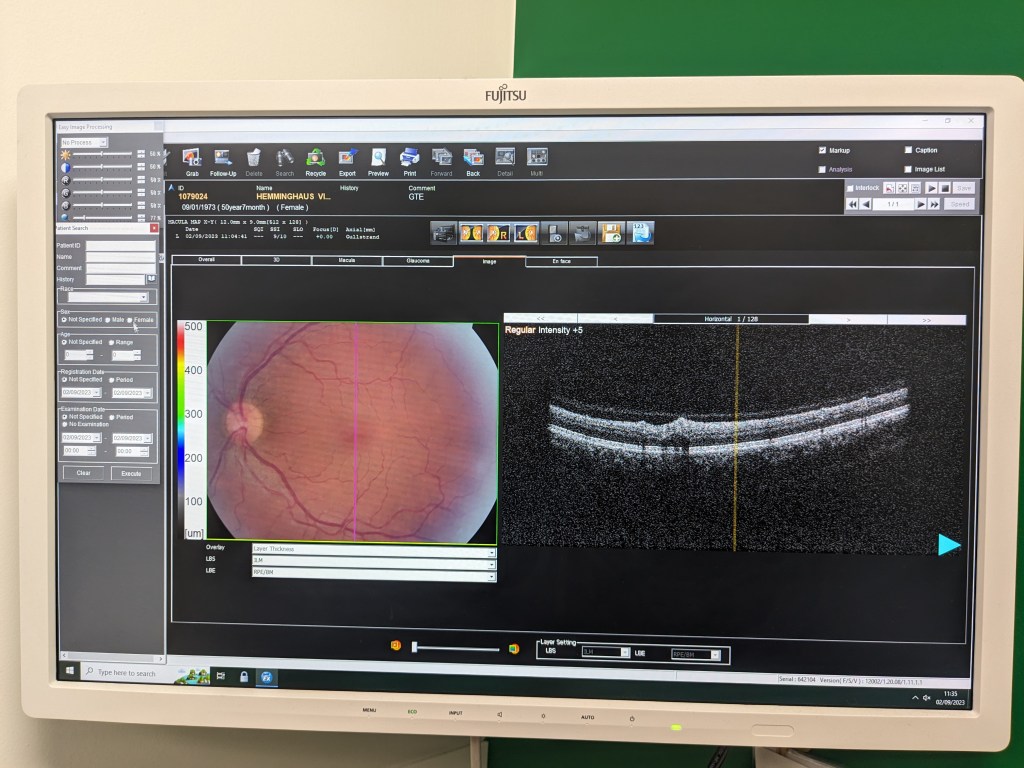Open the Follow-Up tool

[223, 158]
